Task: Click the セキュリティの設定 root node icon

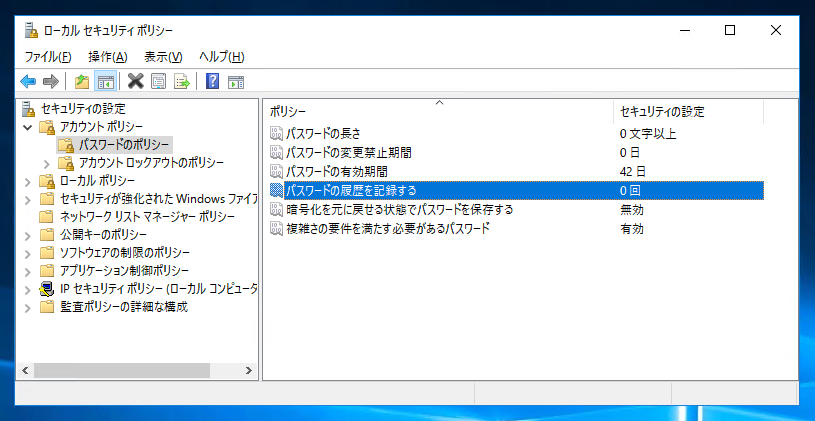Action: pos(29,109)
